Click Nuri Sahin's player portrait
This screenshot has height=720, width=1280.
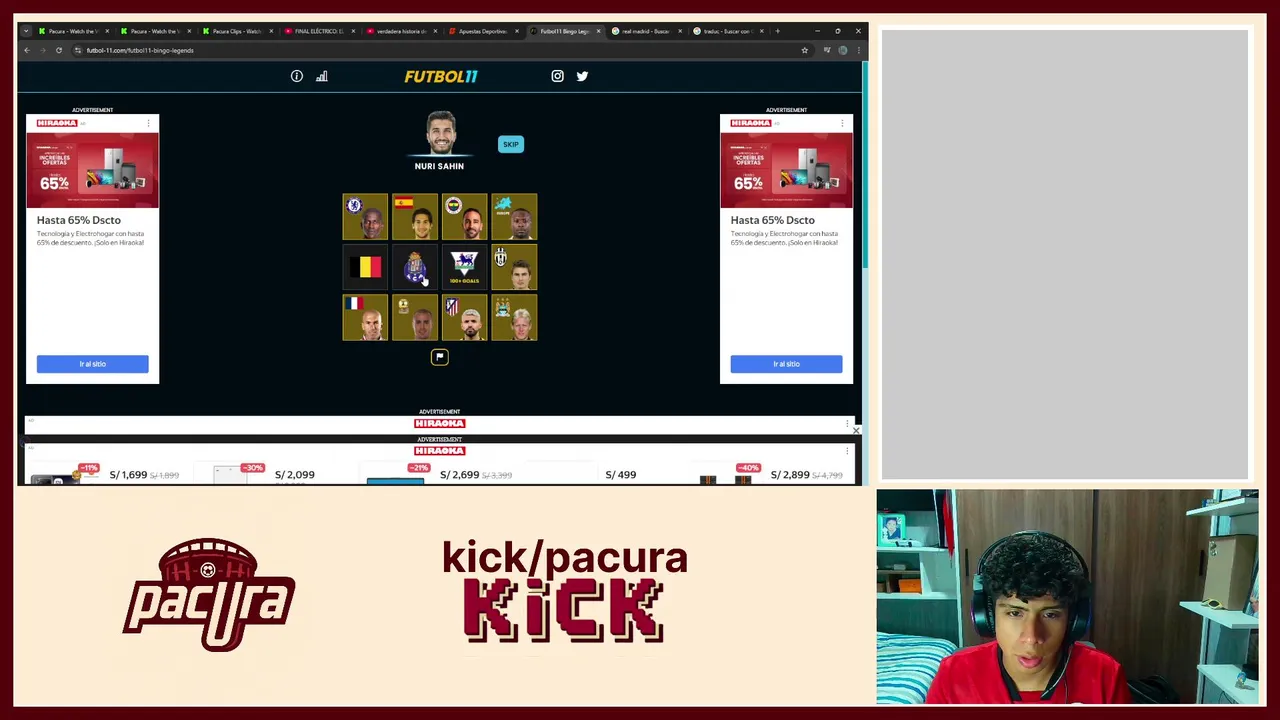[440, 134]
